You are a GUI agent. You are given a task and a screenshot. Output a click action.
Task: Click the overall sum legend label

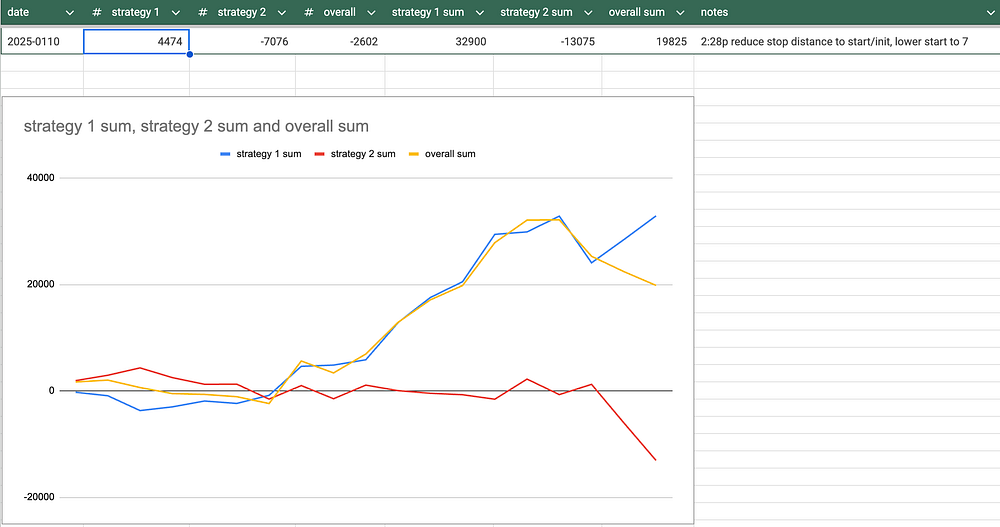click(450, 154)
